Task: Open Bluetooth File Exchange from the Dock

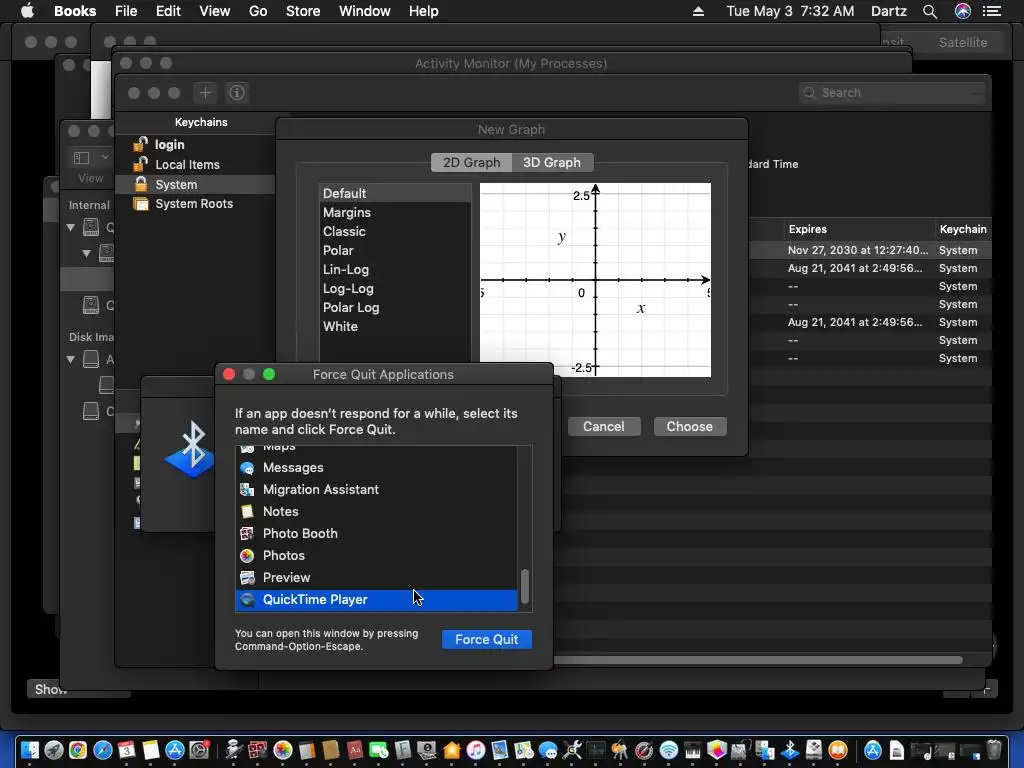Action: [790, 750]
